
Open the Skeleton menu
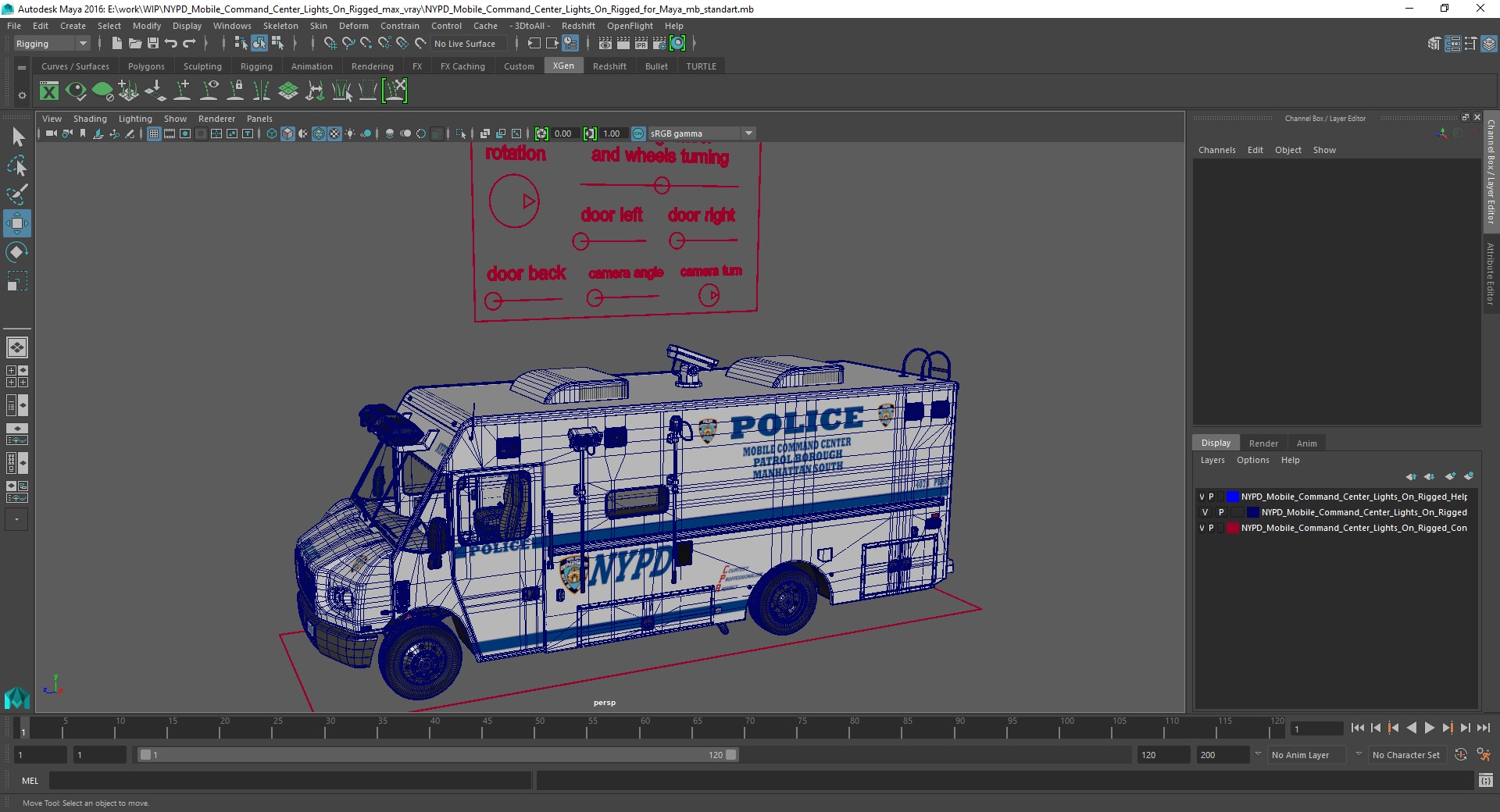click(x=280, y=26)
